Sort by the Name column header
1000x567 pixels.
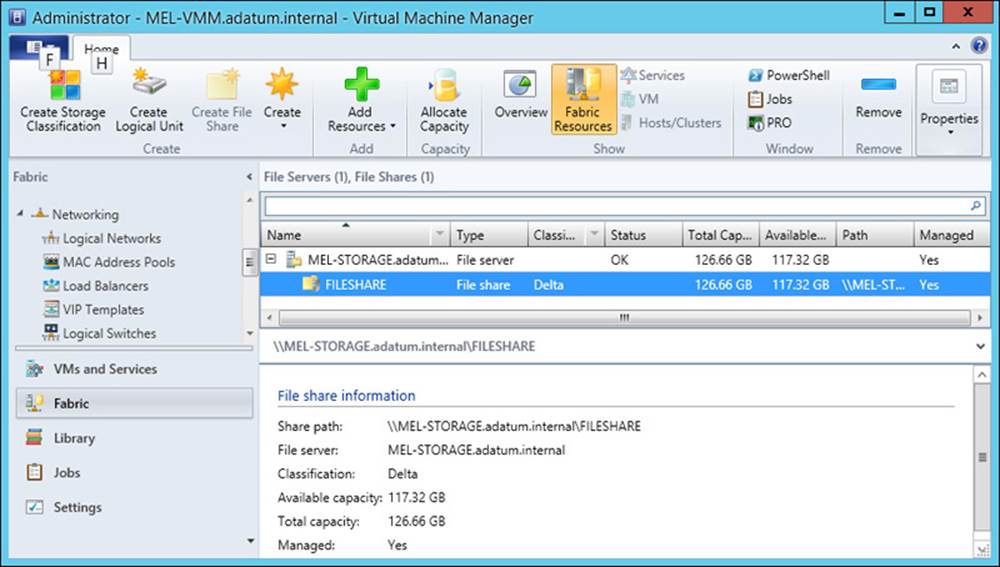348,235
